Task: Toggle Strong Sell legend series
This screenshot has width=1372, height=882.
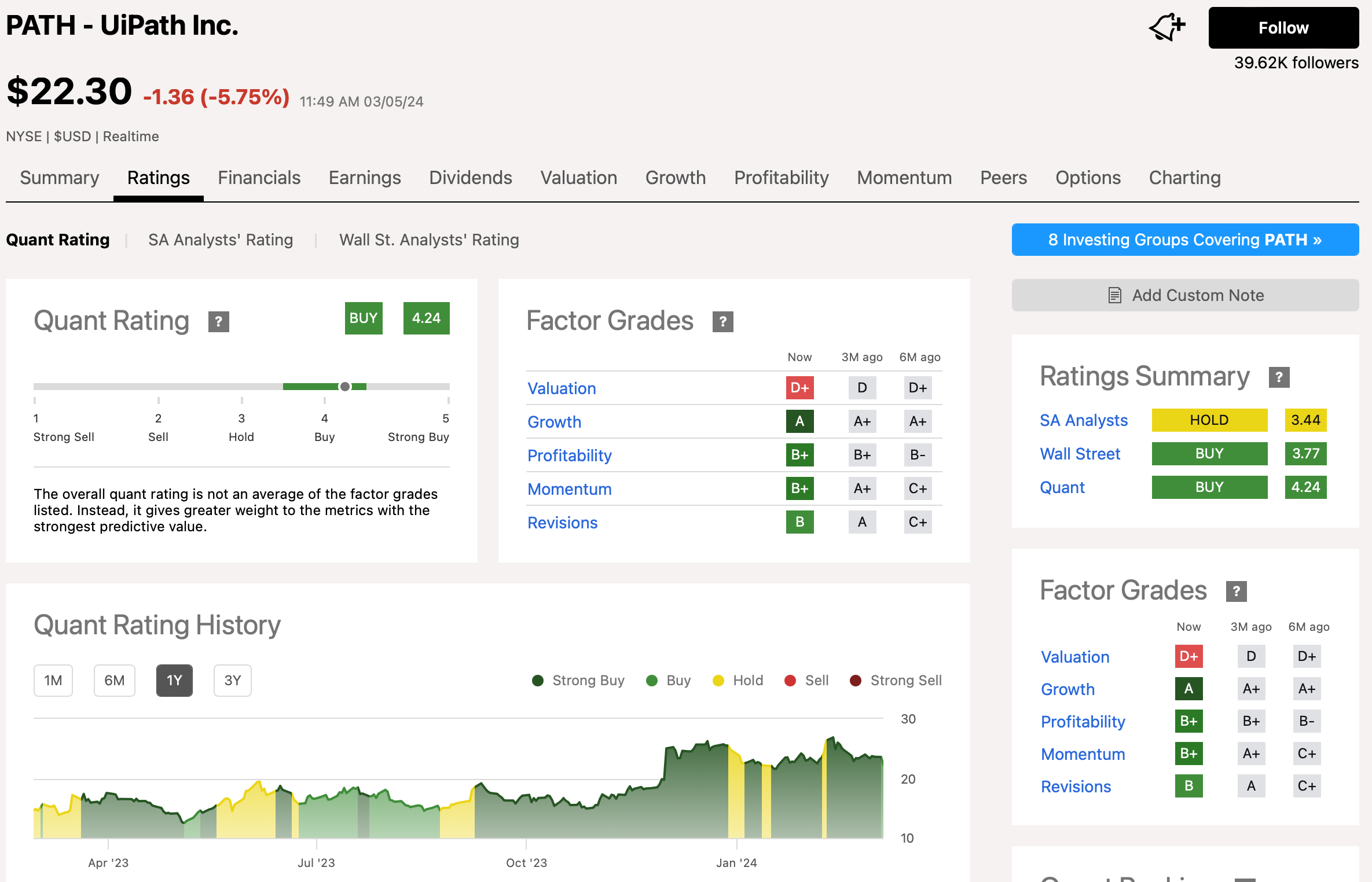Action: [x=896, y=681]
